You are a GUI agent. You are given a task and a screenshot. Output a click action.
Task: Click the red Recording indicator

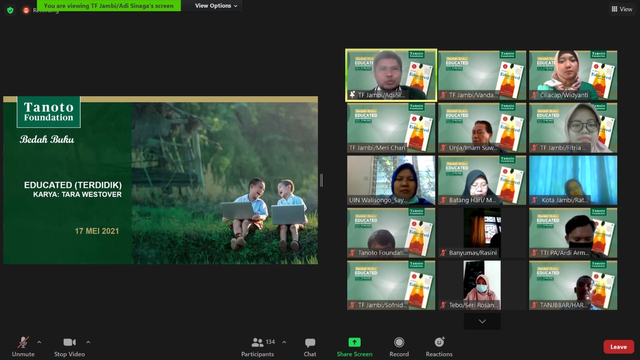[x=26, y=10]
